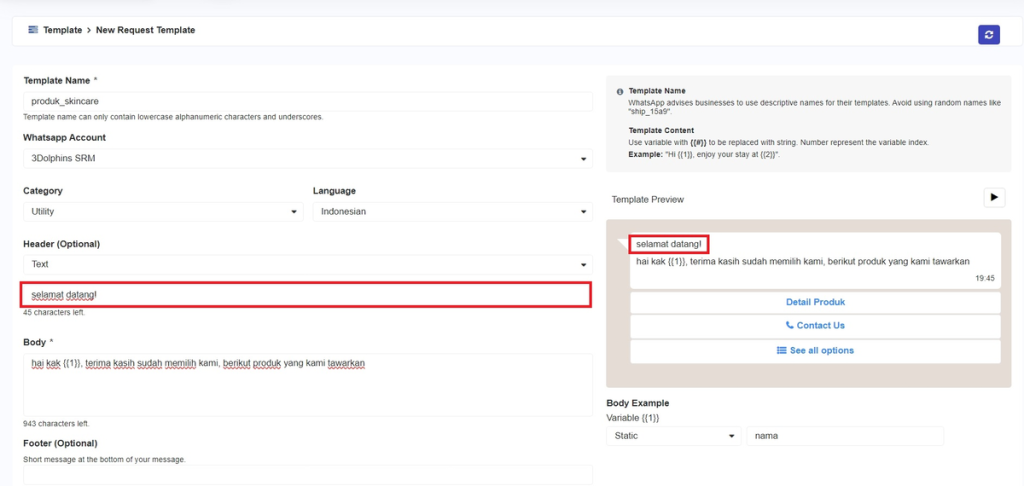Click the Template breadcrumb link
Viewport: 1024px width, 486px height.
point(62,30)
